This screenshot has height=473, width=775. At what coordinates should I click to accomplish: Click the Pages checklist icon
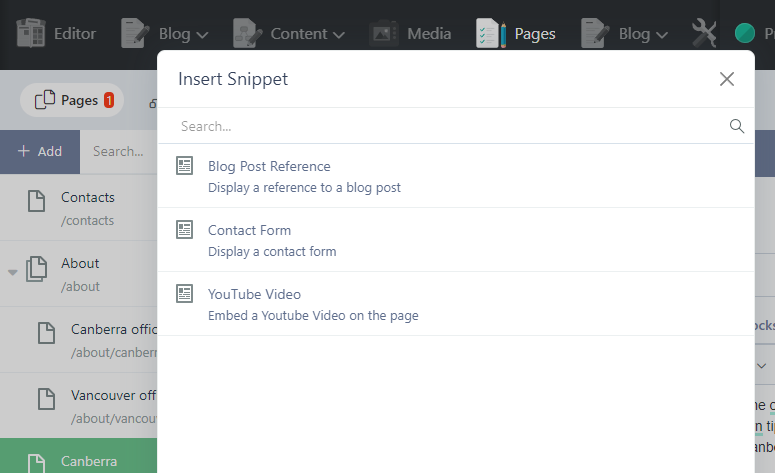[x=491, y=33]
